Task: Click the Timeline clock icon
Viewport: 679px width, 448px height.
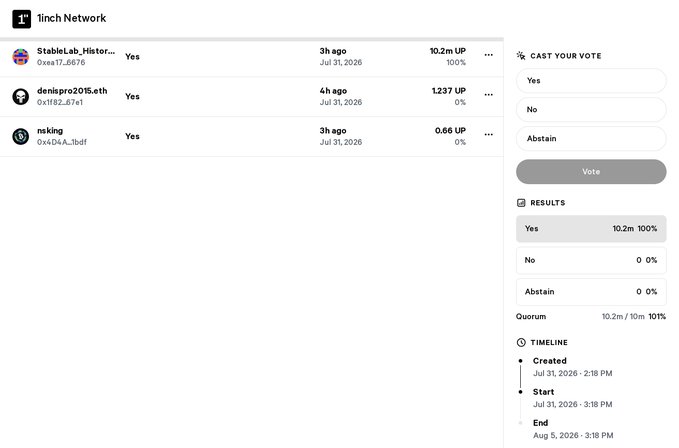Action: click(x=521, y=342)
